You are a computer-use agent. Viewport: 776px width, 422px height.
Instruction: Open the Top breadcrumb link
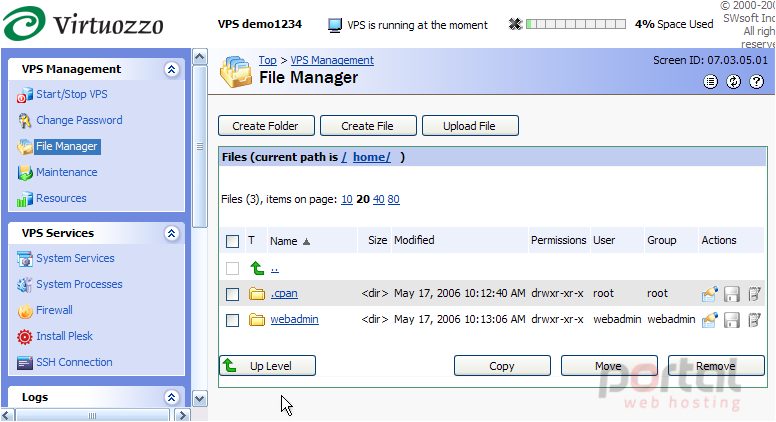click(x=268, y=60)
